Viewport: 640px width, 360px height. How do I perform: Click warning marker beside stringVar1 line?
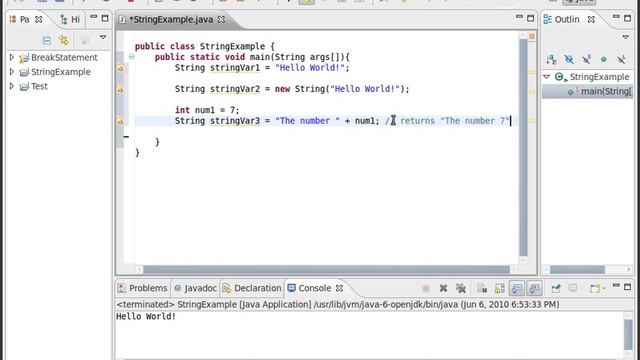(x=120, y=69)
